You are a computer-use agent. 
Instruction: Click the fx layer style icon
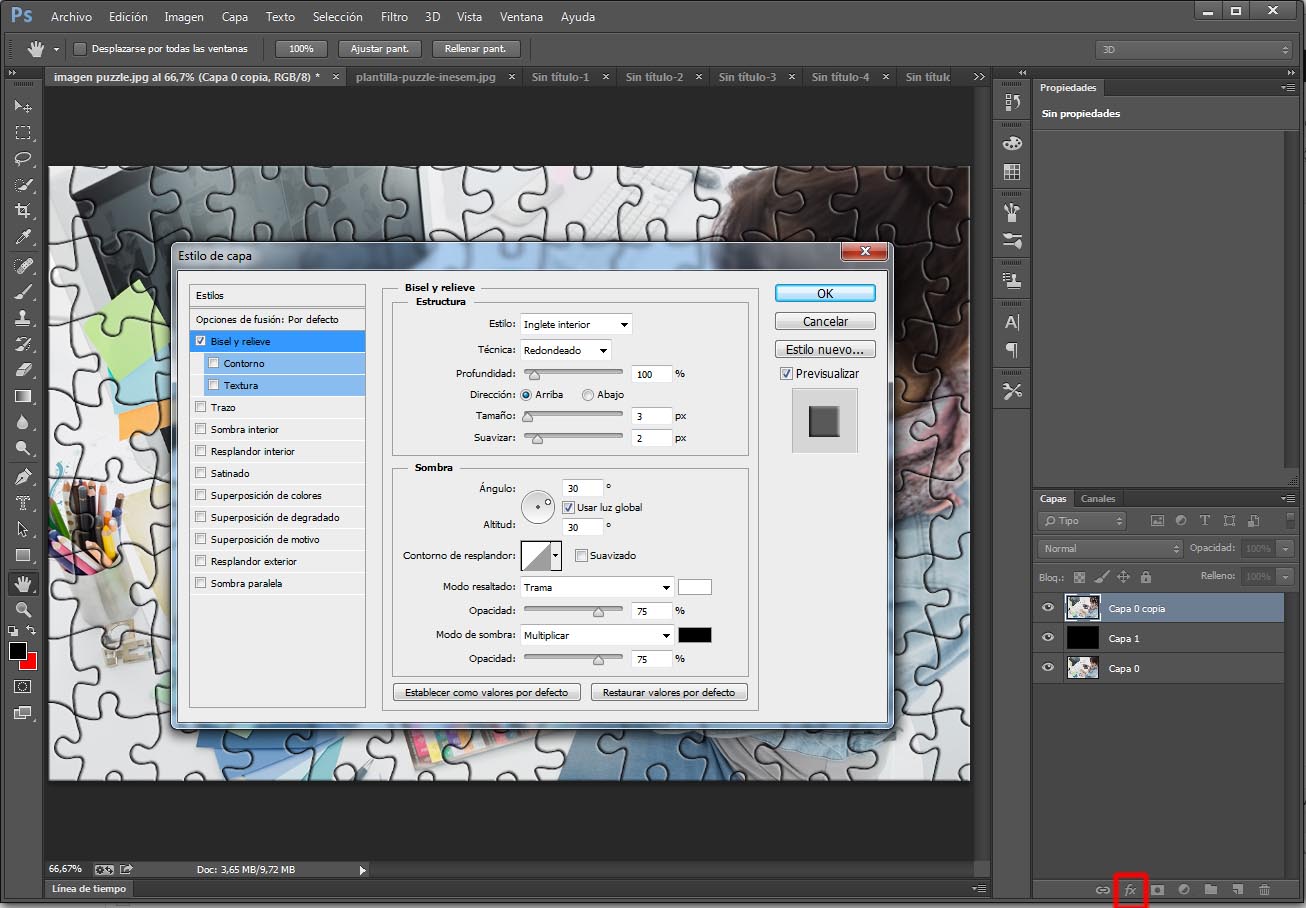point(1131,889)
